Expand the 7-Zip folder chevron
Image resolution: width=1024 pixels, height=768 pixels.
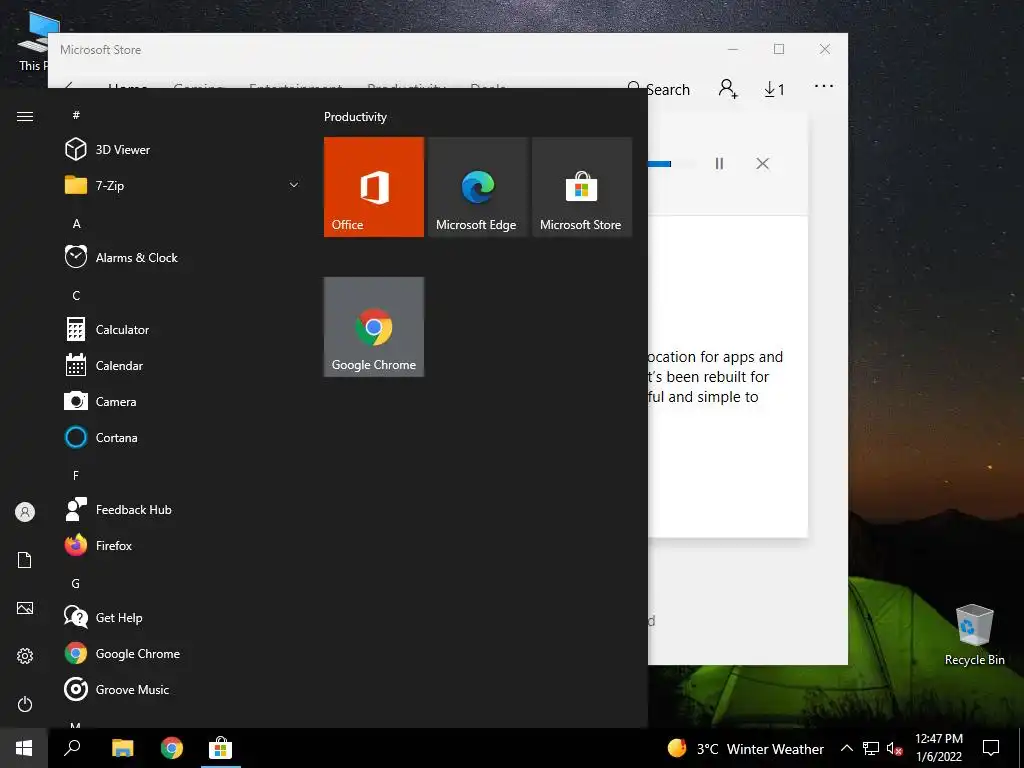294,185
